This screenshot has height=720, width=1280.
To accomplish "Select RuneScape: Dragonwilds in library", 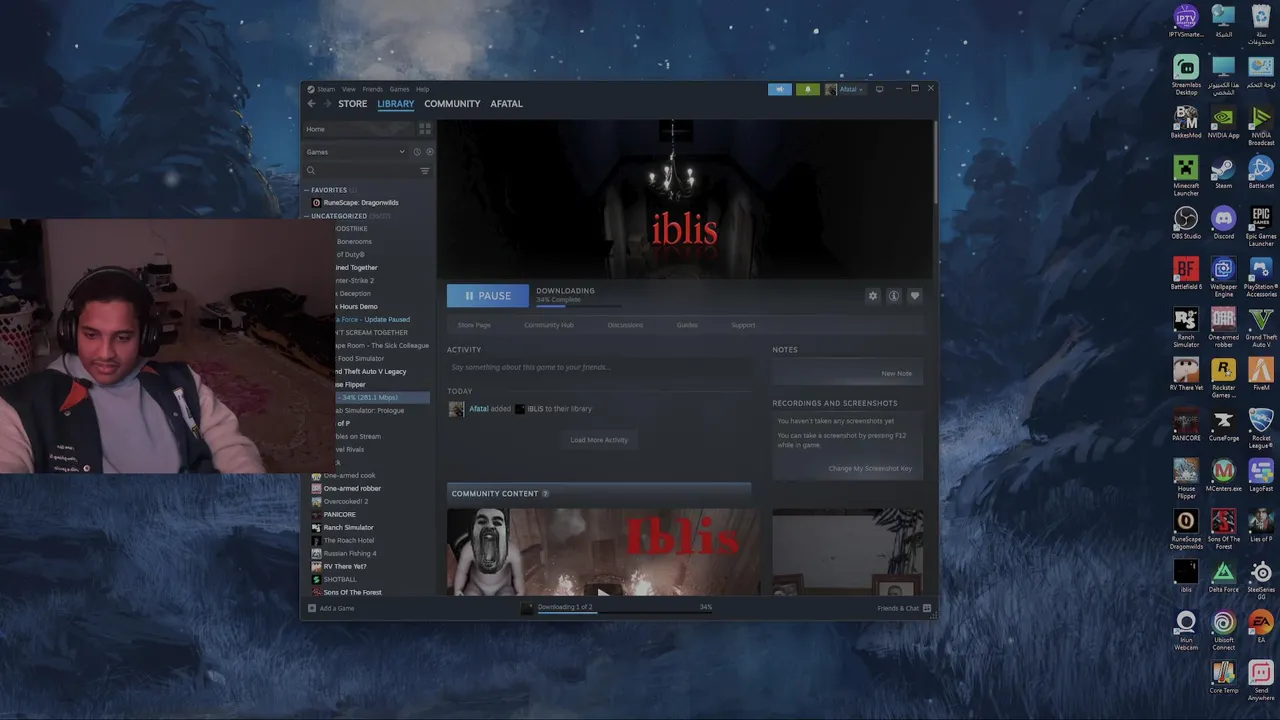I will click(x=360, y=203).
